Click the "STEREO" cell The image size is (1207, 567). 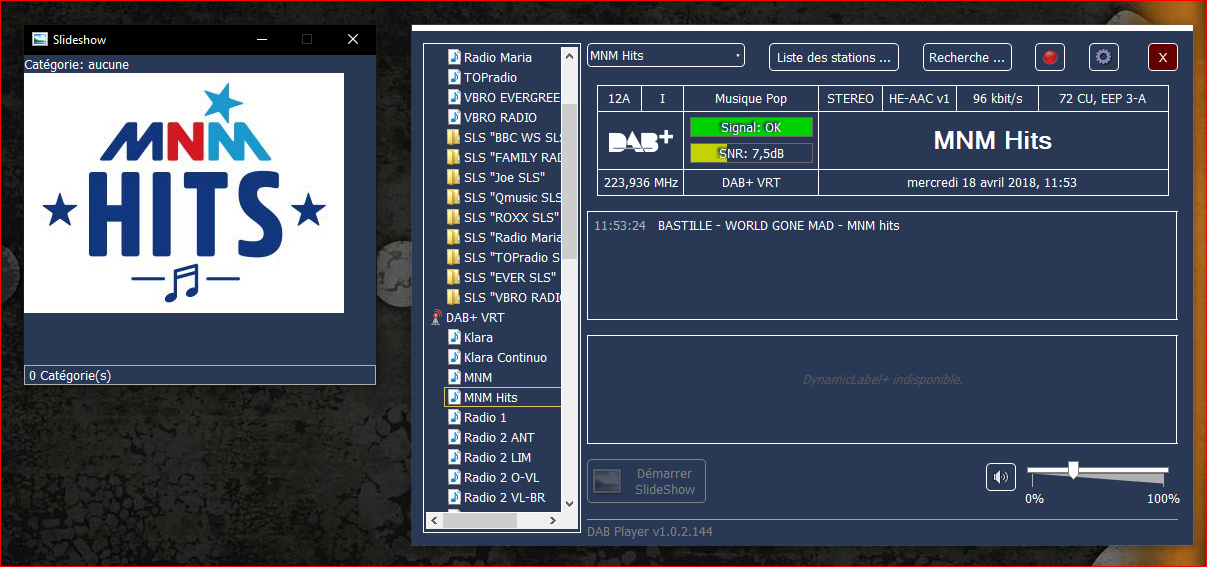(851, 99)
